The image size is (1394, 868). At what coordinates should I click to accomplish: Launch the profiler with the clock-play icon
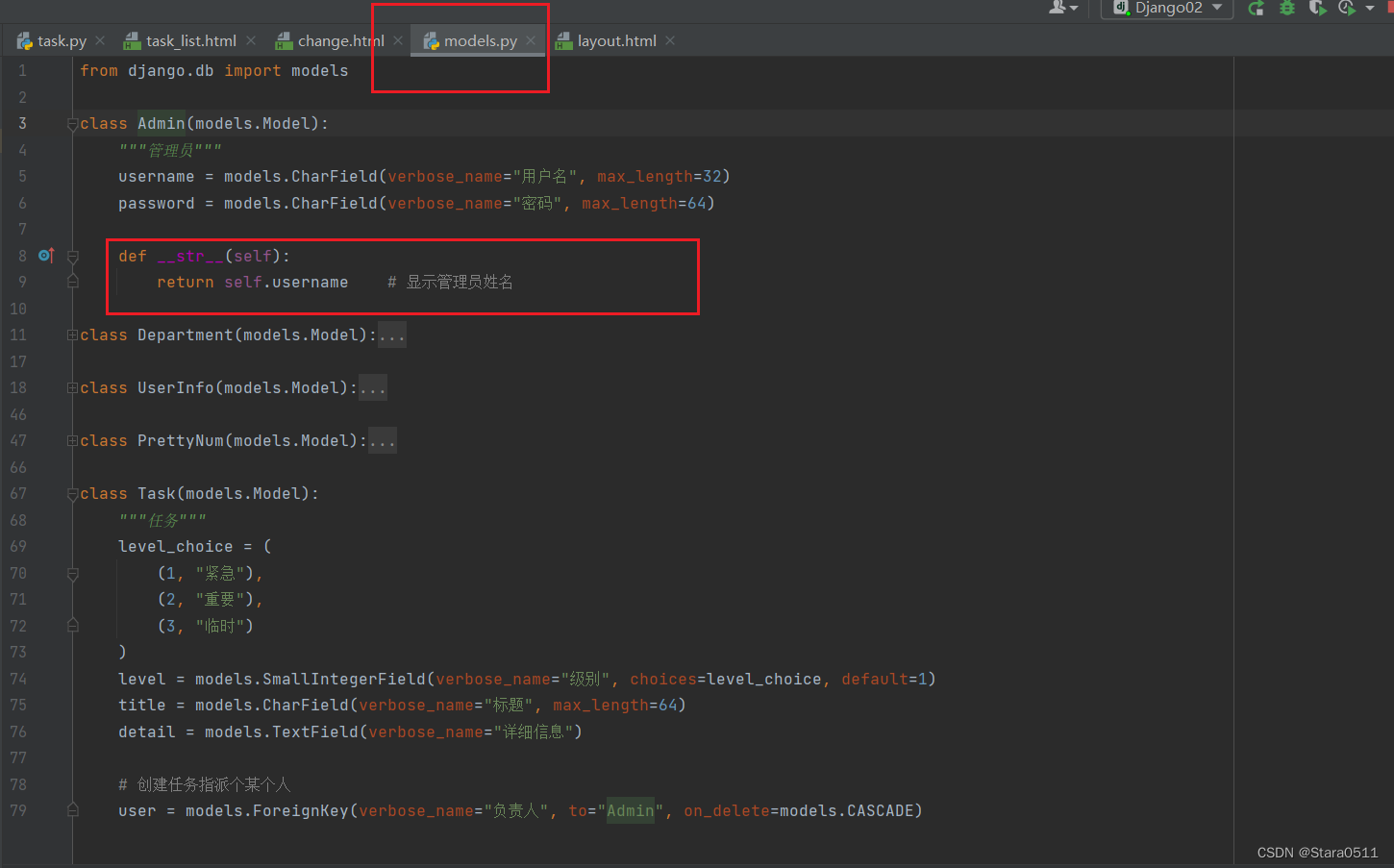pos(1347,8)
